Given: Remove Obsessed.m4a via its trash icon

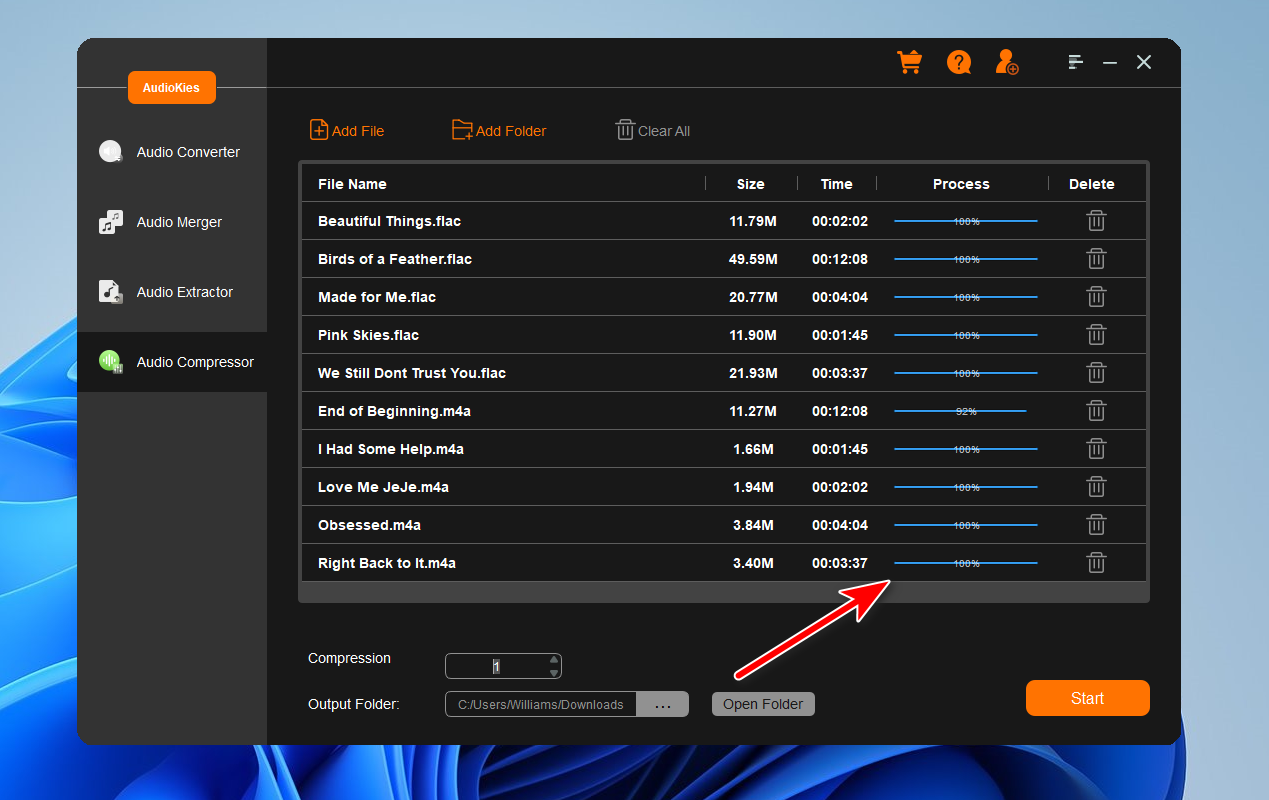Looking at the screenshot, I should pyautogui.click(x=1096, y=525).
